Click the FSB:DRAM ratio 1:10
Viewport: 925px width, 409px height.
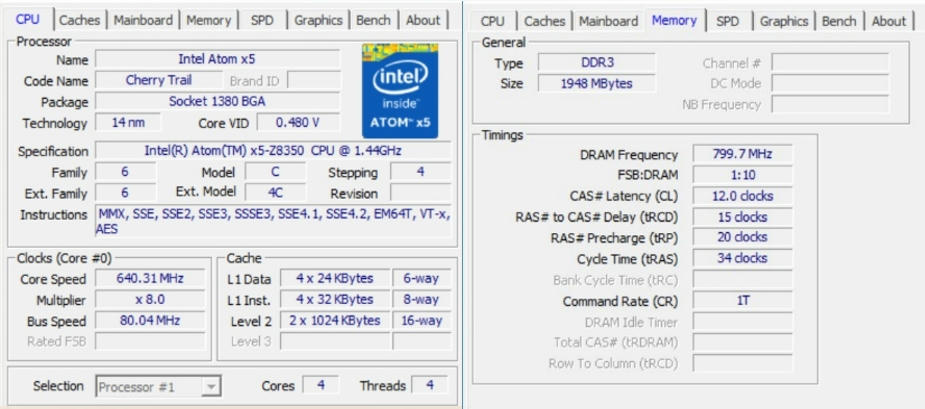point(743,175)
